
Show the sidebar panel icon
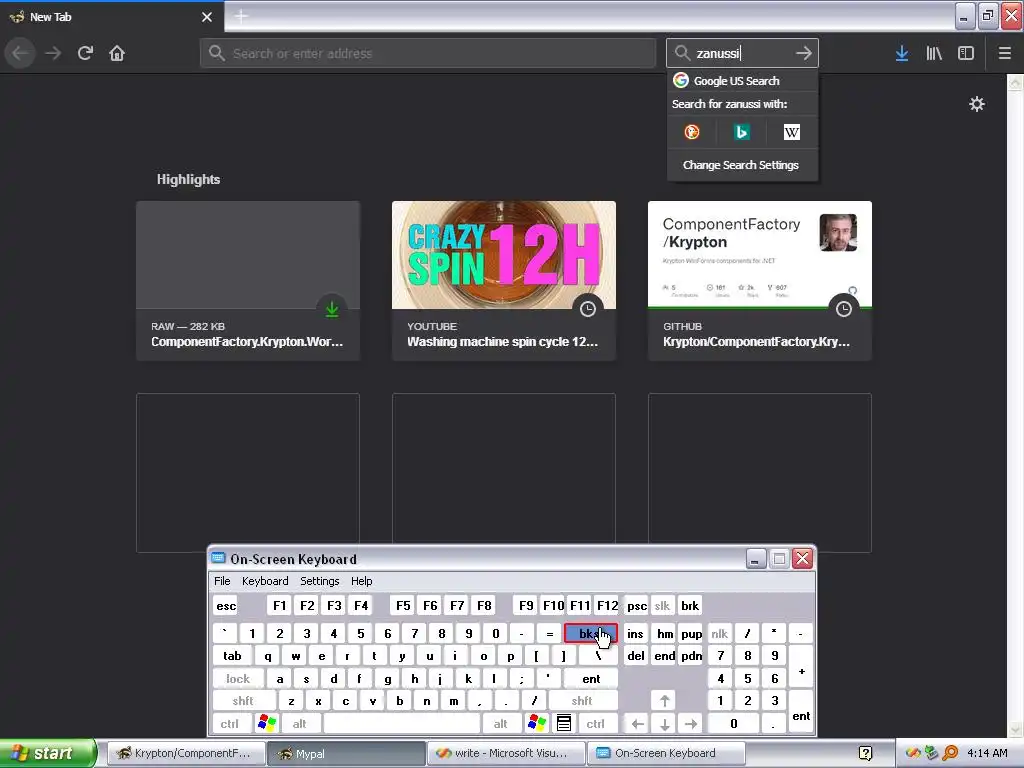pyautogui.click(x=966, y=53)
